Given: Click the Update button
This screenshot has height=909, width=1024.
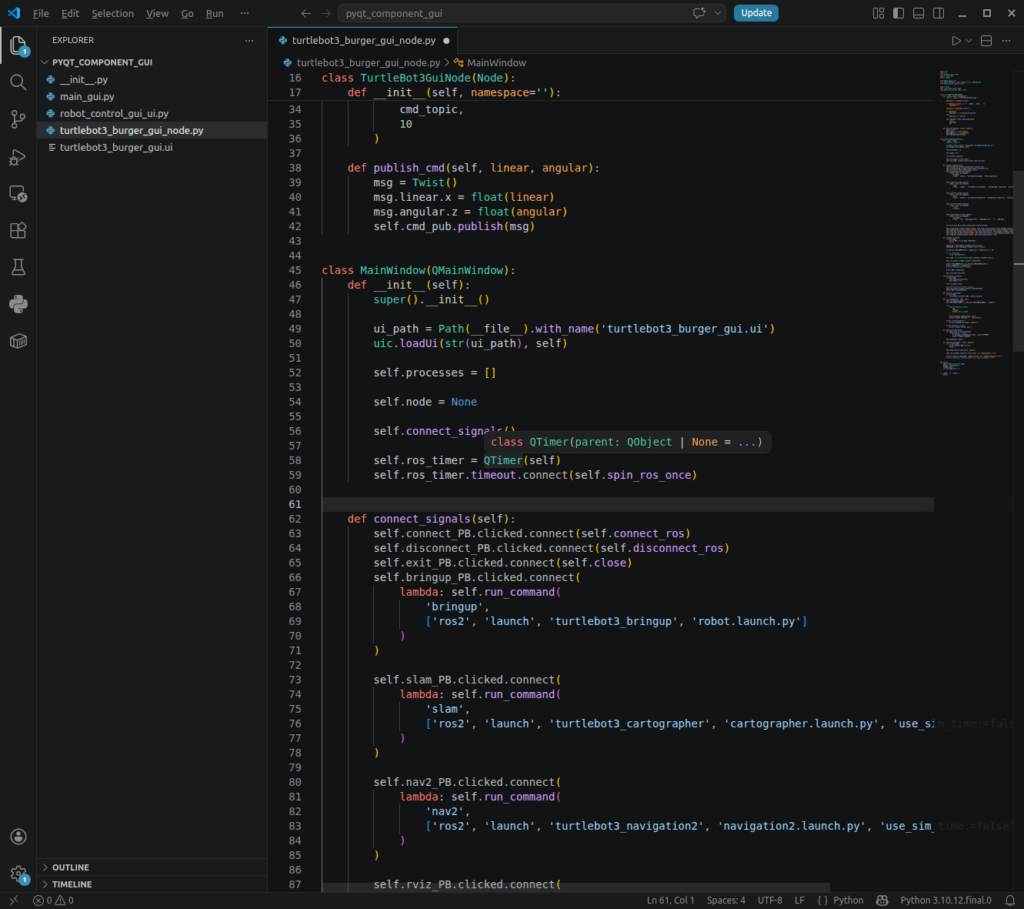Looking at the screenshot, I should tap(756, 13).
